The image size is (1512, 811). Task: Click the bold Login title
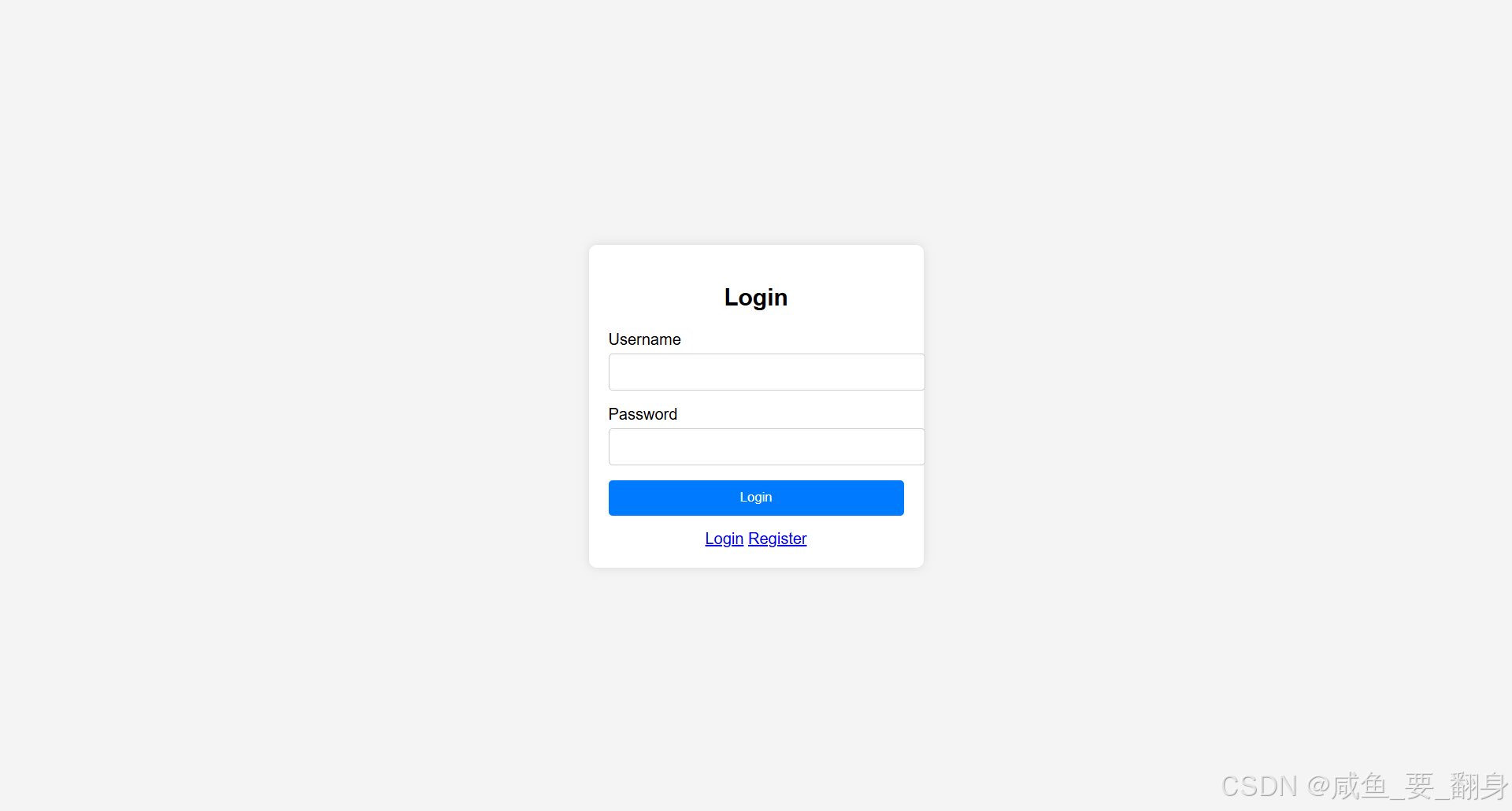pos(756,297)
